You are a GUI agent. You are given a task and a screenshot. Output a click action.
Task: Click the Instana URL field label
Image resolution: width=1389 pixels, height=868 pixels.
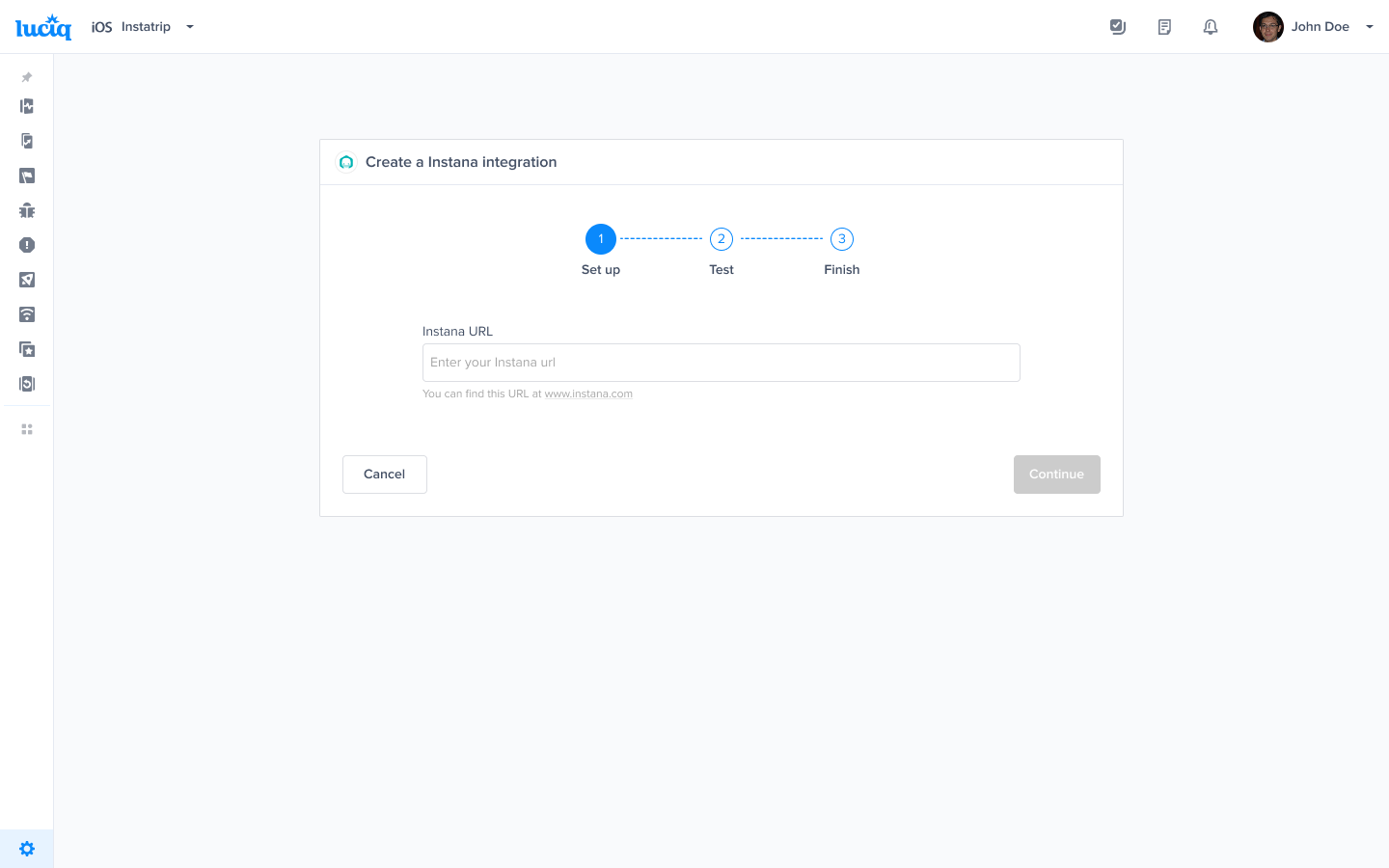pos(457,332)
